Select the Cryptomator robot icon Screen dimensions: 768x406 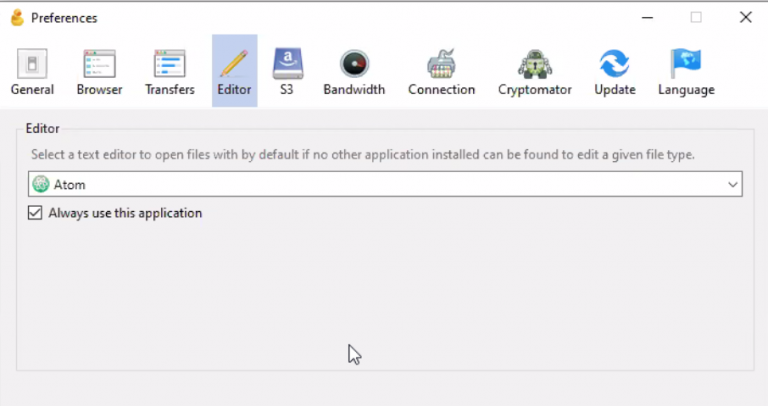[x=534, y=65]
